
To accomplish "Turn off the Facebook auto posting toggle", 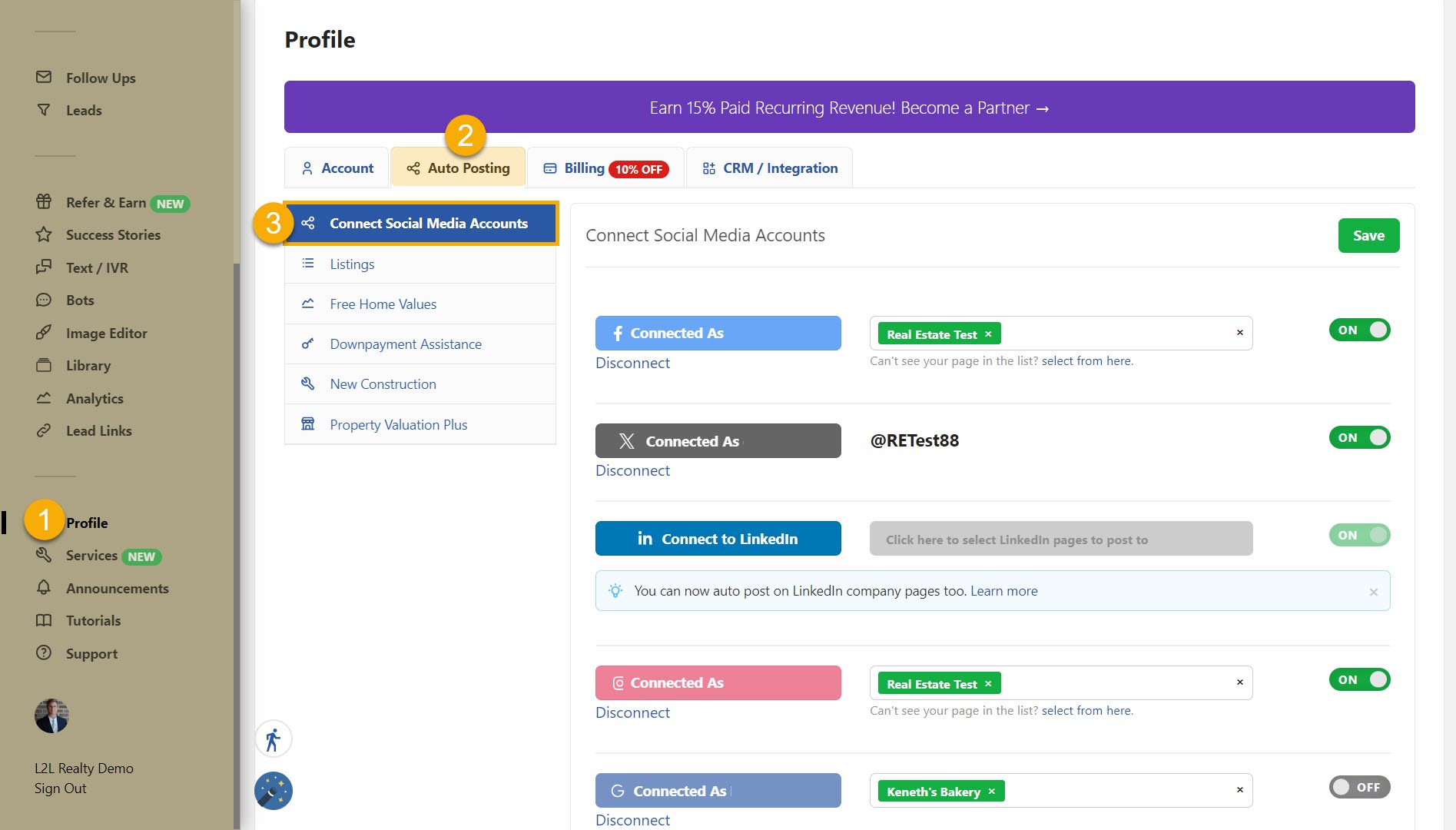I will [1359, 330].
